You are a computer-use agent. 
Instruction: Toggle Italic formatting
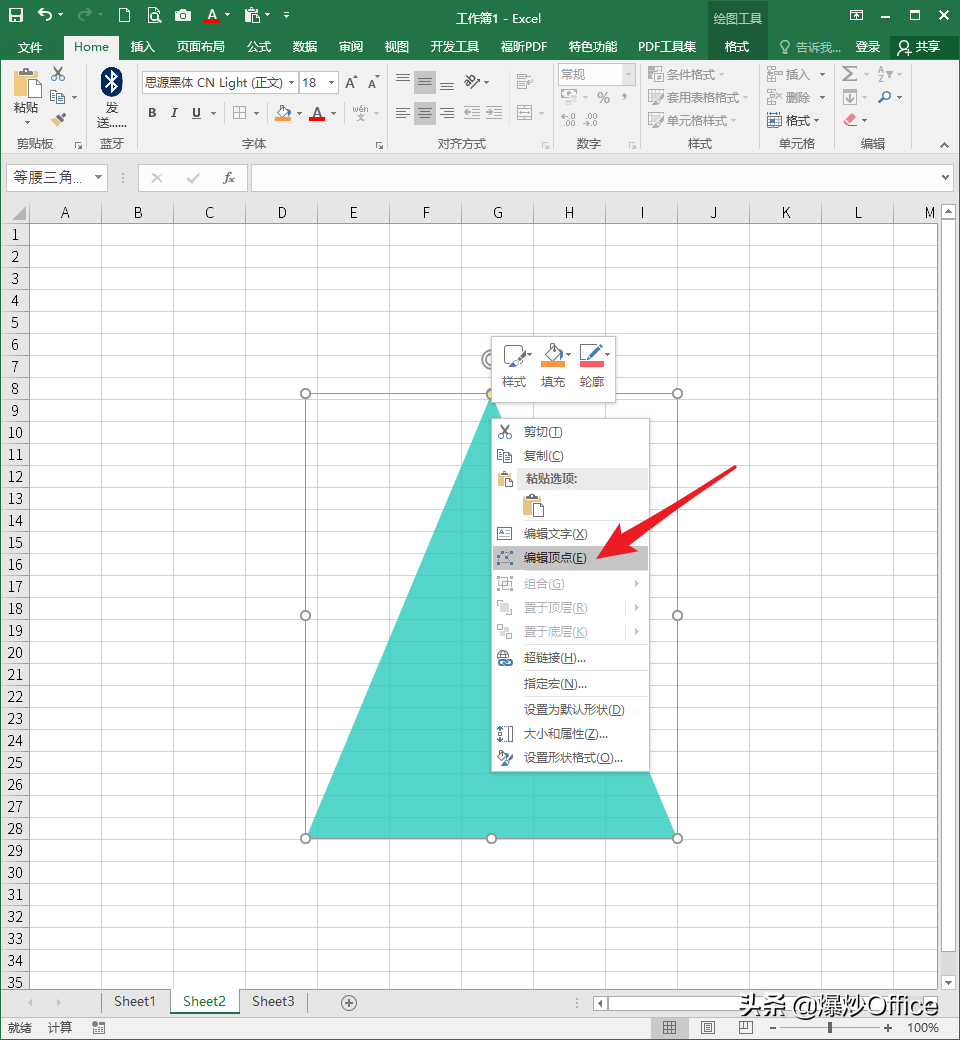[174, 113]
